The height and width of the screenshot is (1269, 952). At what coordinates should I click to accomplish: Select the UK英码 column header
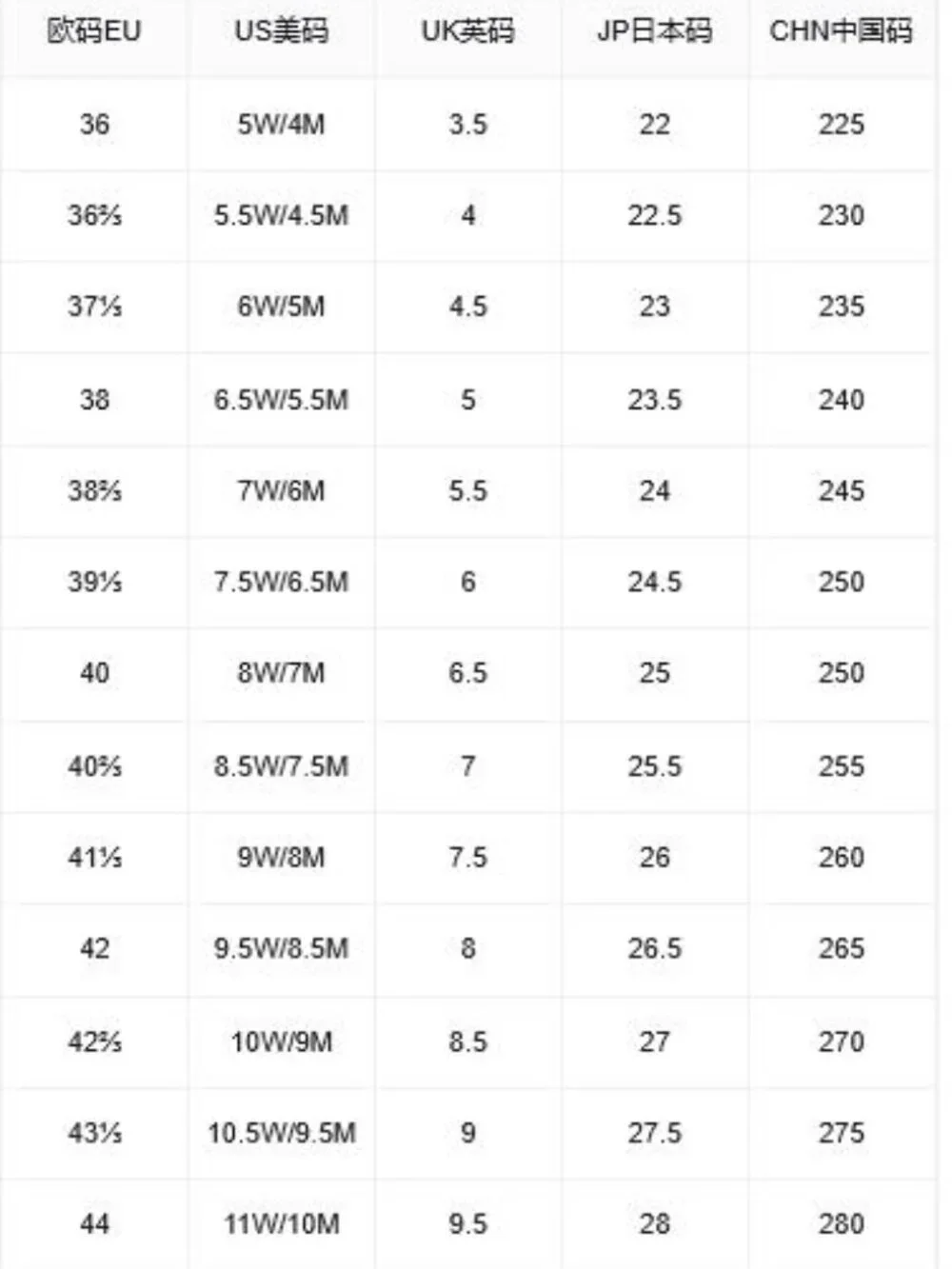(x=467, y=31)
